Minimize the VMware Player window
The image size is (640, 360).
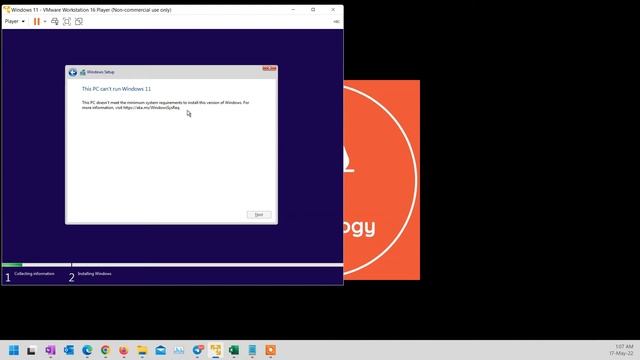pyautogui.click(x=293, y=9)
